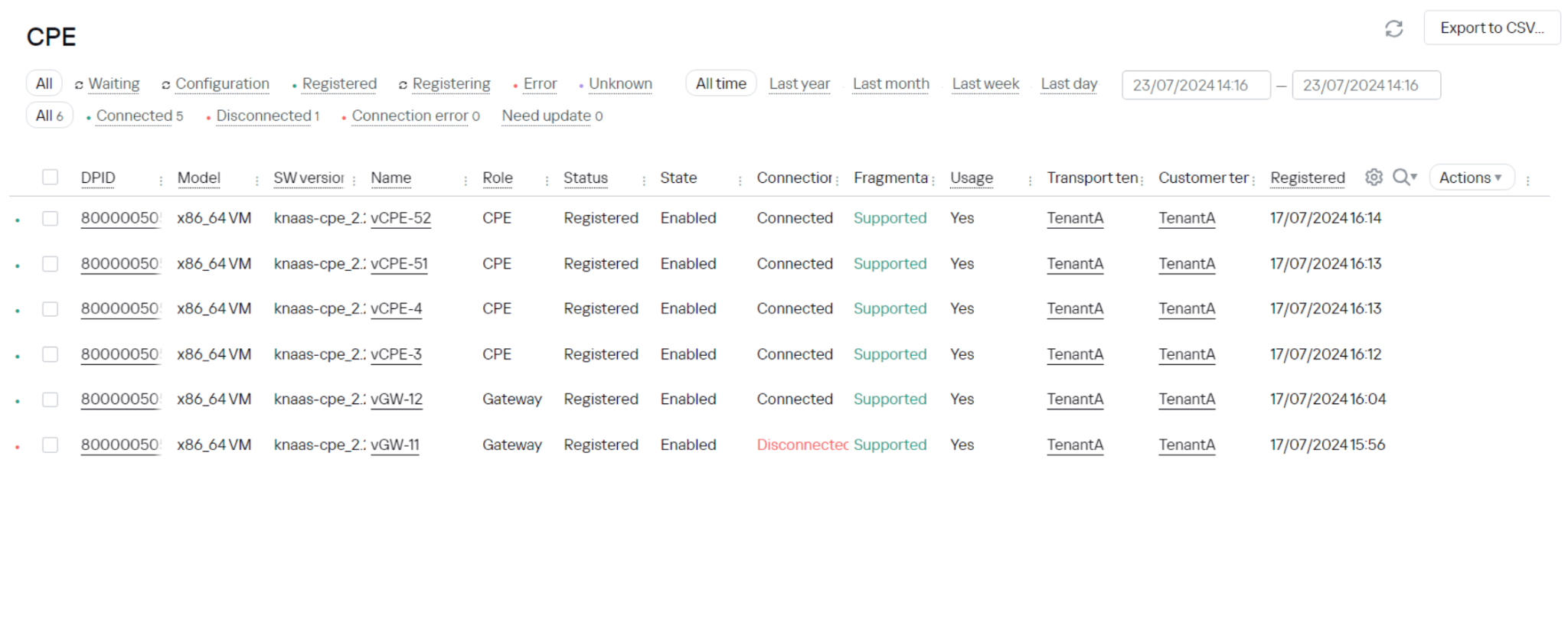Open Usage column options menu
Screen dimensions: 1568x629
[1030, 181]
